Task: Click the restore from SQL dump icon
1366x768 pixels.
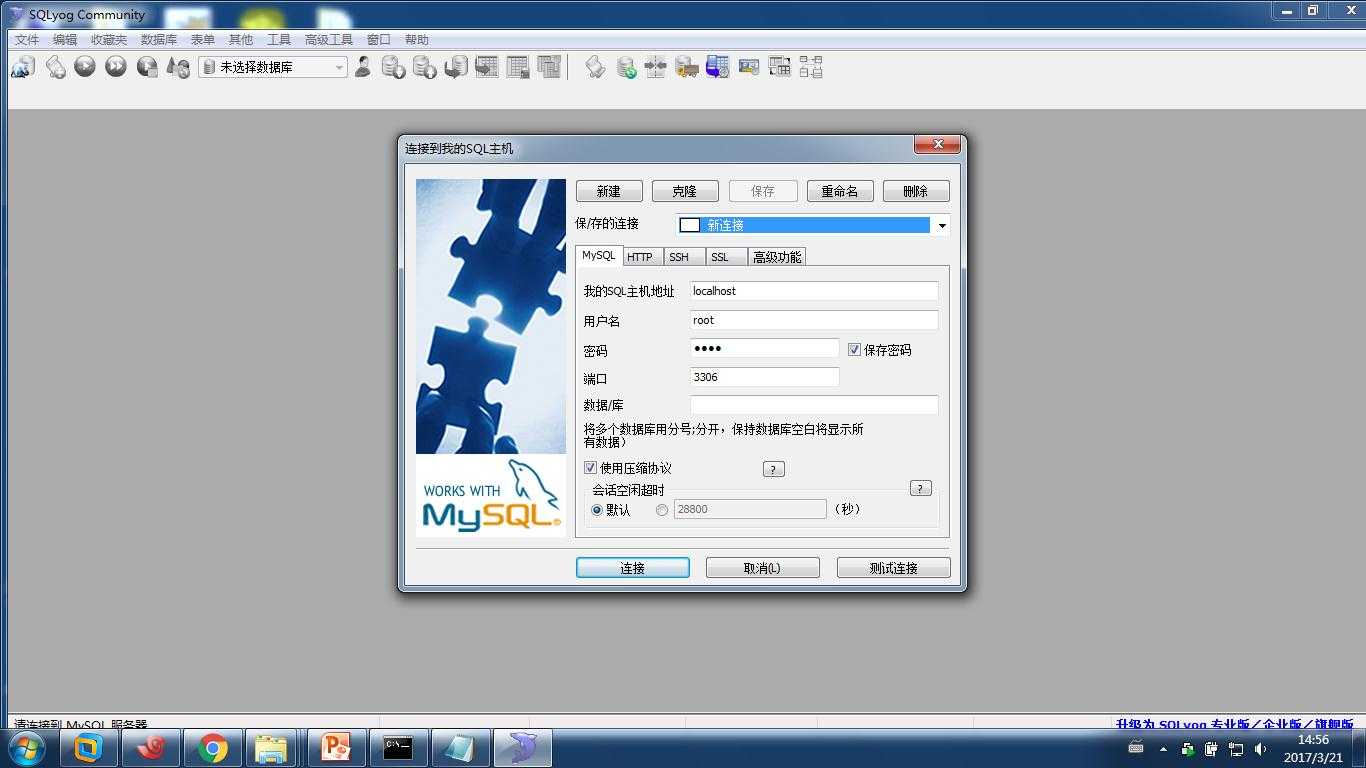Action: click(456, 67)
